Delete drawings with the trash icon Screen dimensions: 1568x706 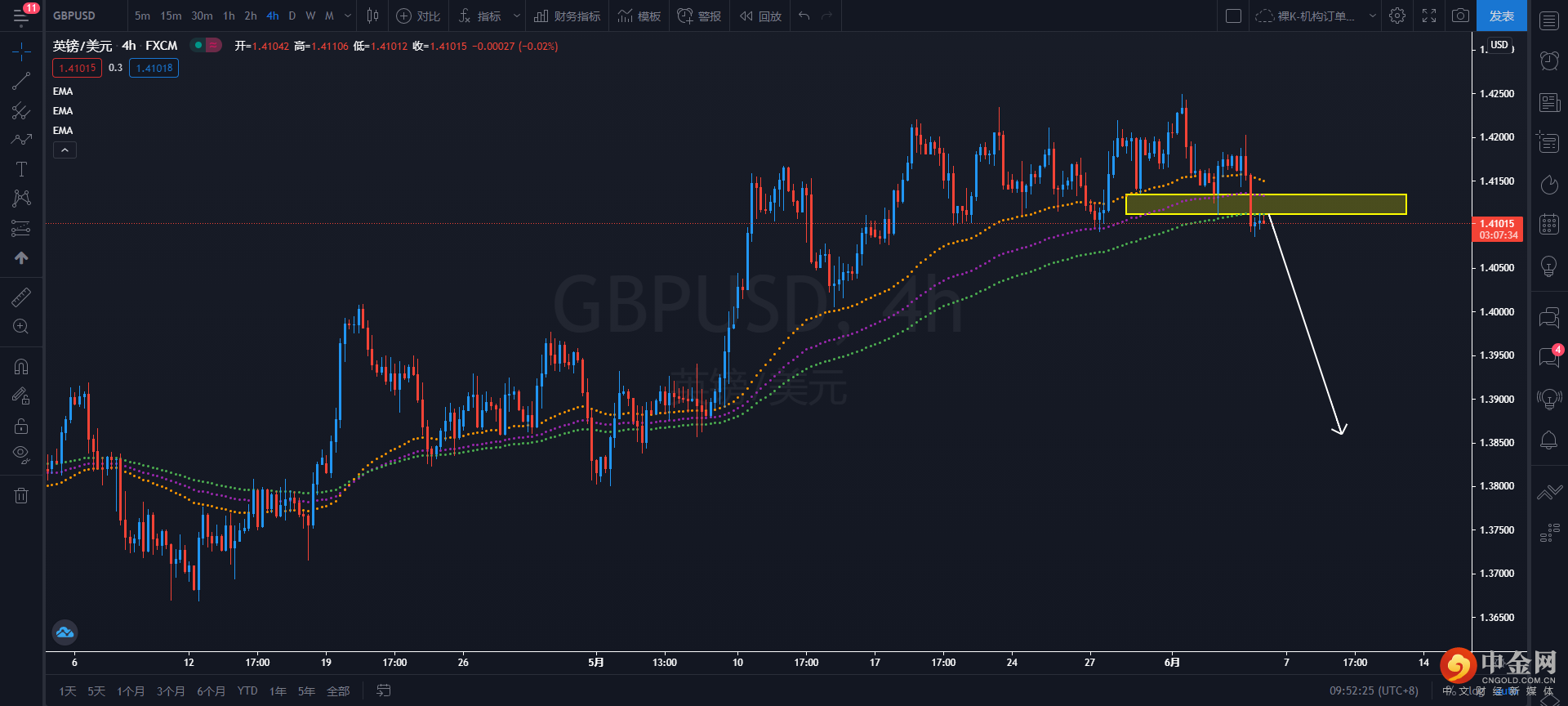pyautogui.click(x=21, y=495)
